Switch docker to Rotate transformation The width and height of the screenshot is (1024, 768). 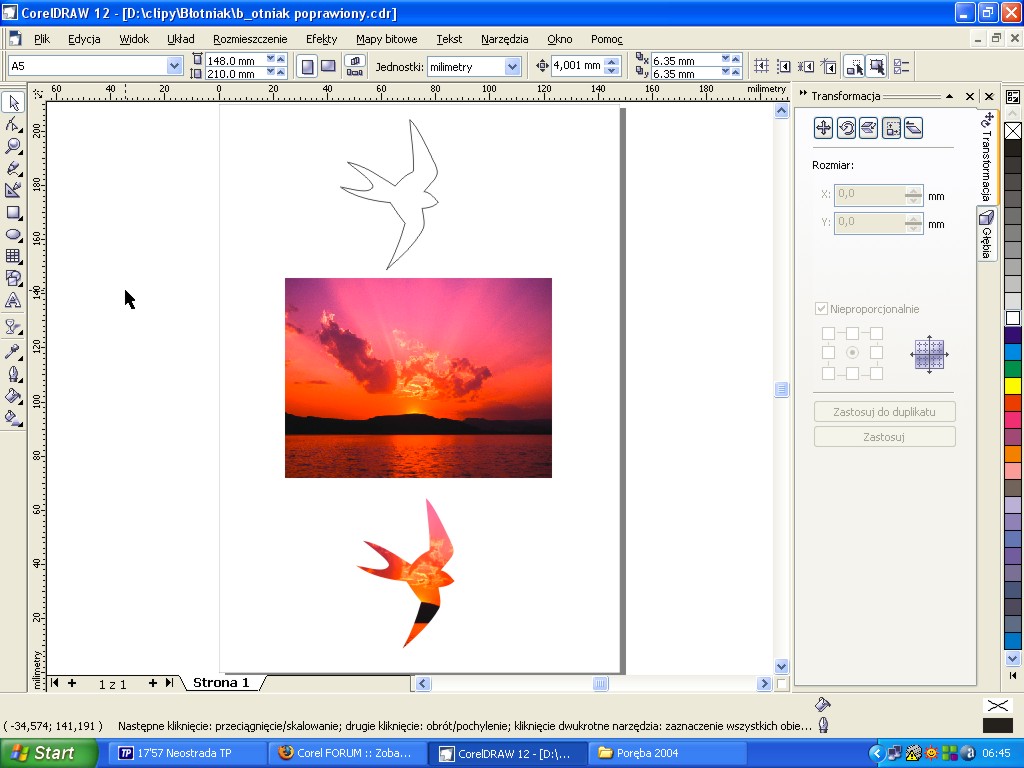pos(846,128)
